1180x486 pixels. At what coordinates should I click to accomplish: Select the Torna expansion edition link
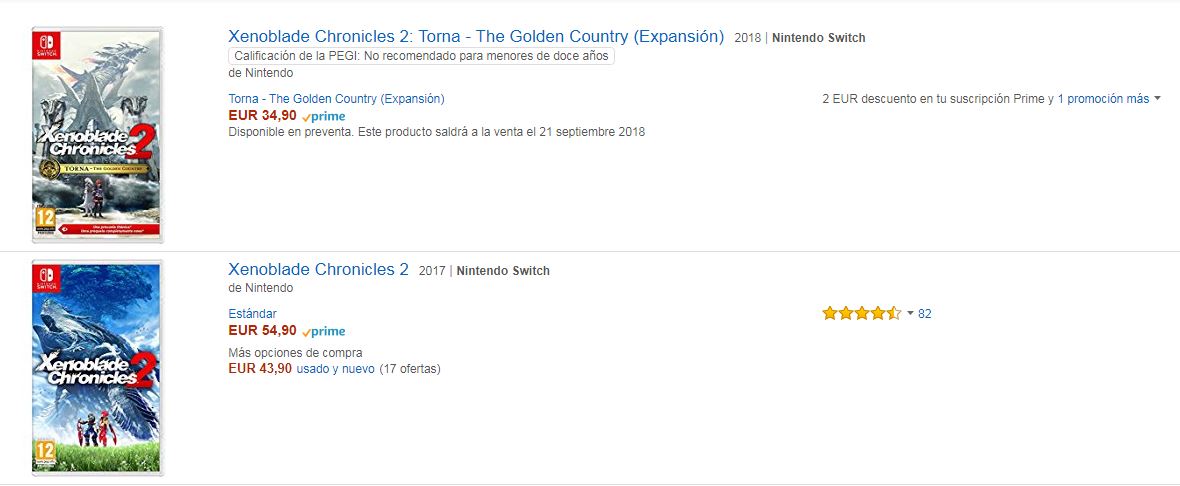(336, 99)
